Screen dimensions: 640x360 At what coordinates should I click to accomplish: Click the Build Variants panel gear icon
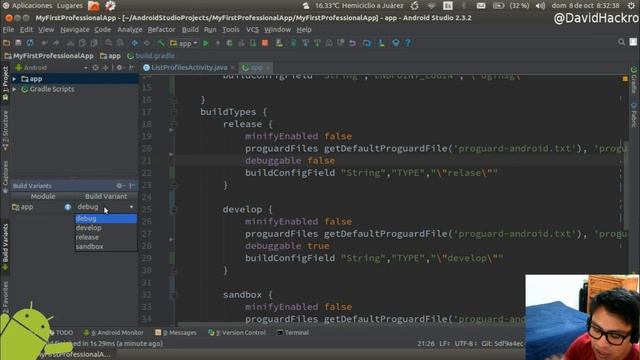pos(119,186)
